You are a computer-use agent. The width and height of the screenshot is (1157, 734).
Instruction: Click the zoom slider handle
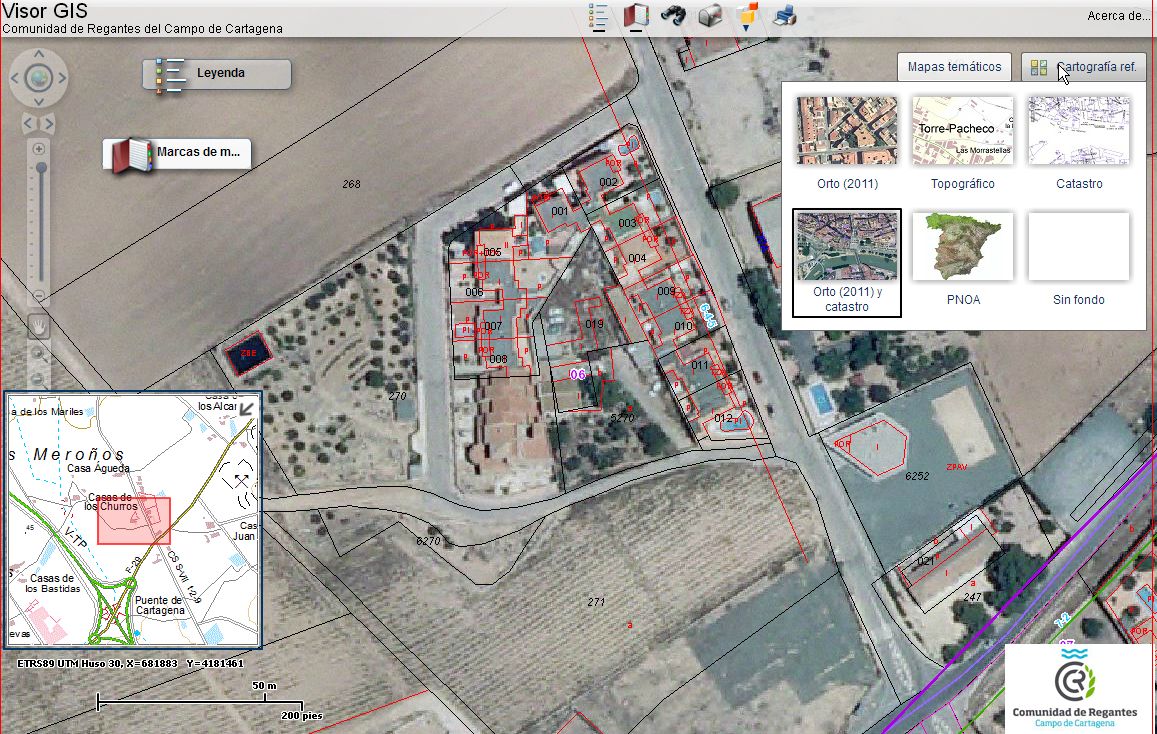(41, 168)
